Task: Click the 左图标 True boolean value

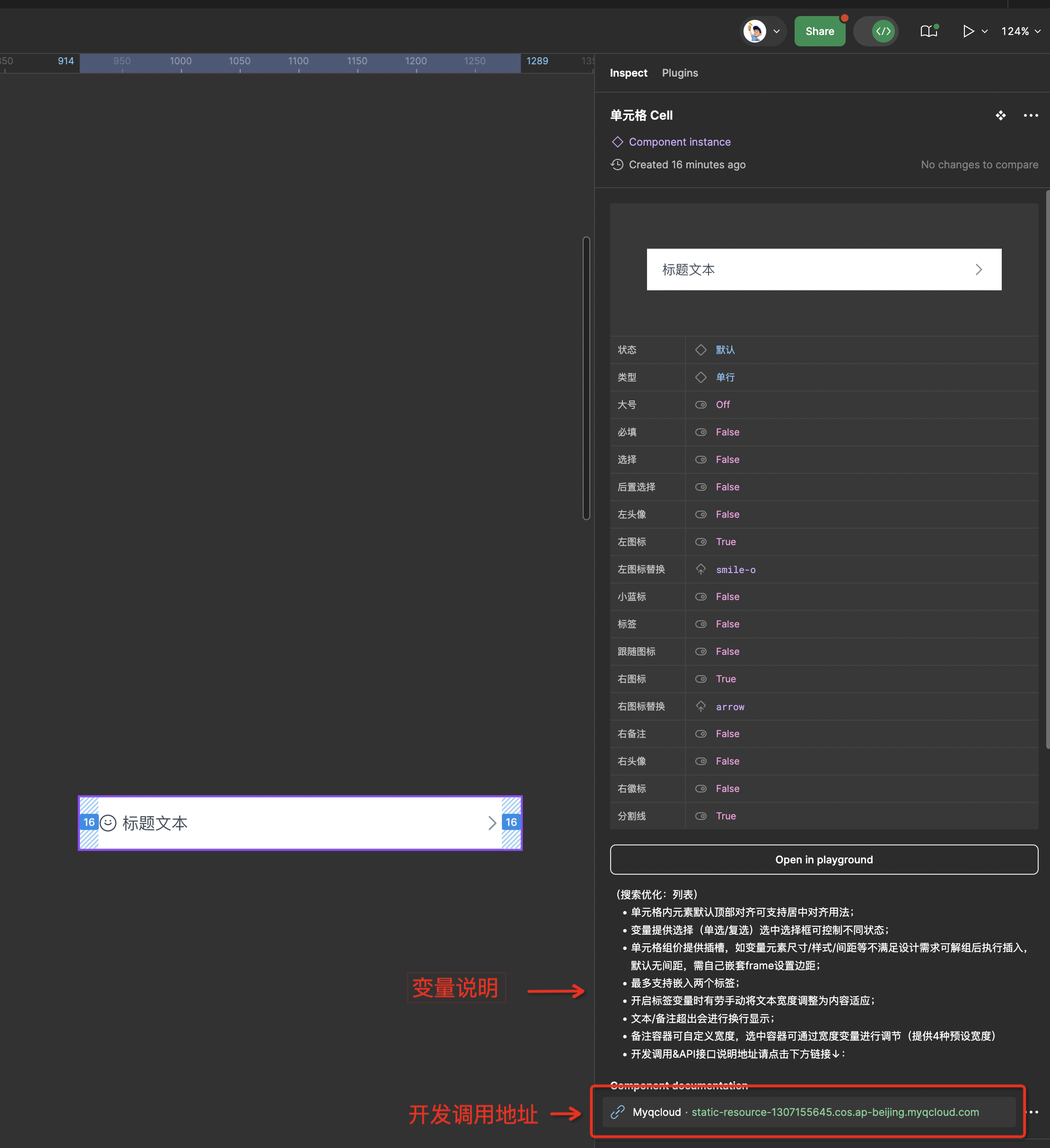Action: point(726,541)
